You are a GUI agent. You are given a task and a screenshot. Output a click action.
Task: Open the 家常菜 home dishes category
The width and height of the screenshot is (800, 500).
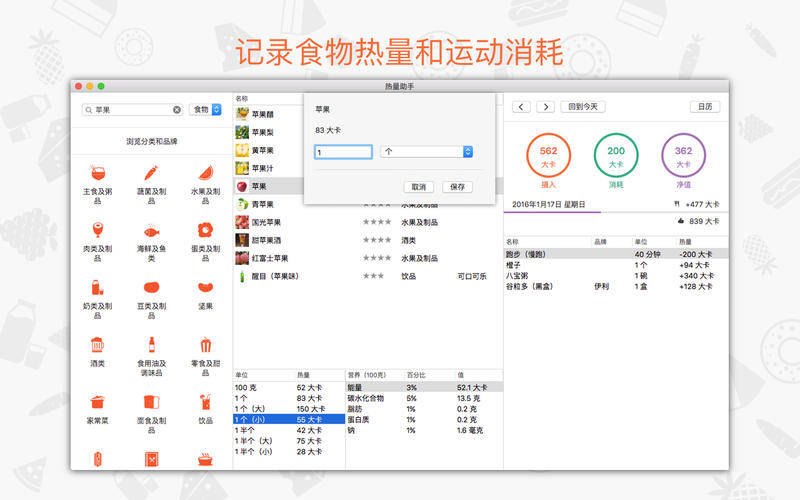tap(97, 409)
